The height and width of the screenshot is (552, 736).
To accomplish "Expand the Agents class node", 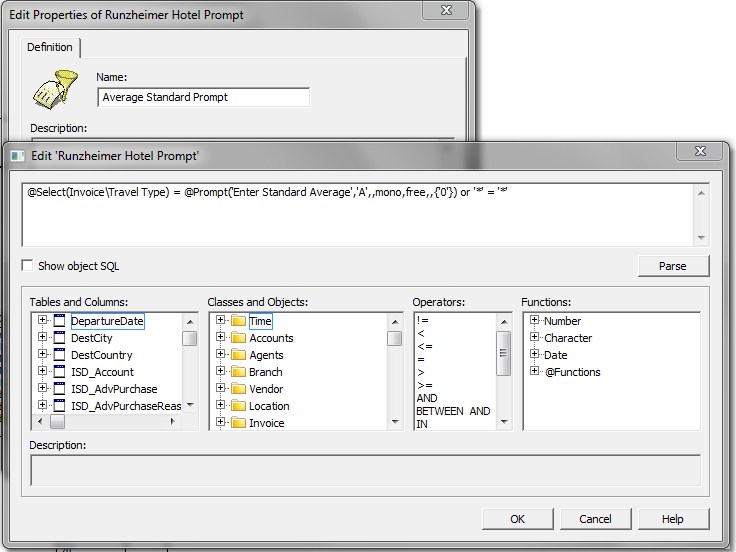I will tap(220, 354).
